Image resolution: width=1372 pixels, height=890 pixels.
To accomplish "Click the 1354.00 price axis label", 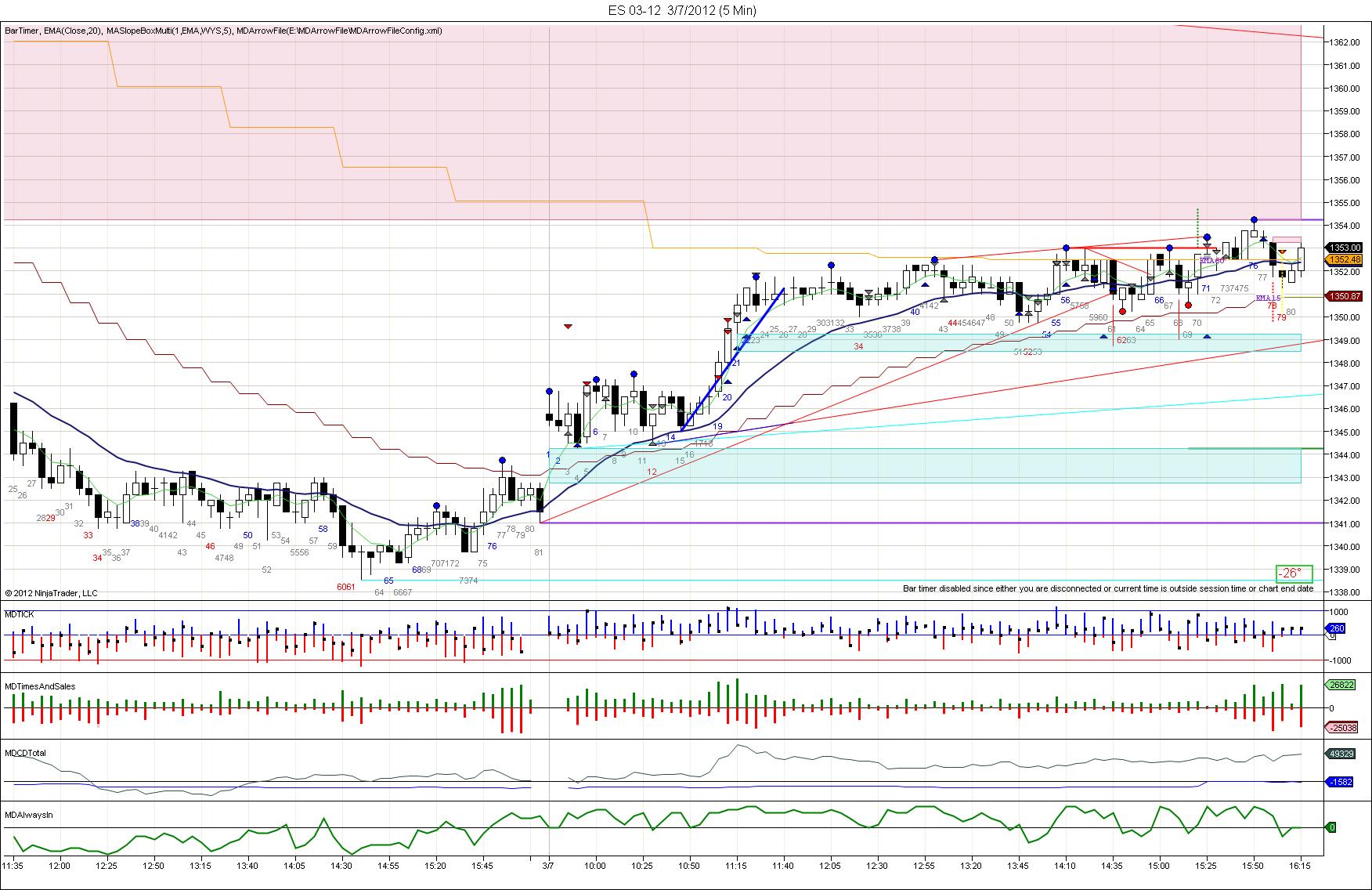I will (x=1345, y=226).
